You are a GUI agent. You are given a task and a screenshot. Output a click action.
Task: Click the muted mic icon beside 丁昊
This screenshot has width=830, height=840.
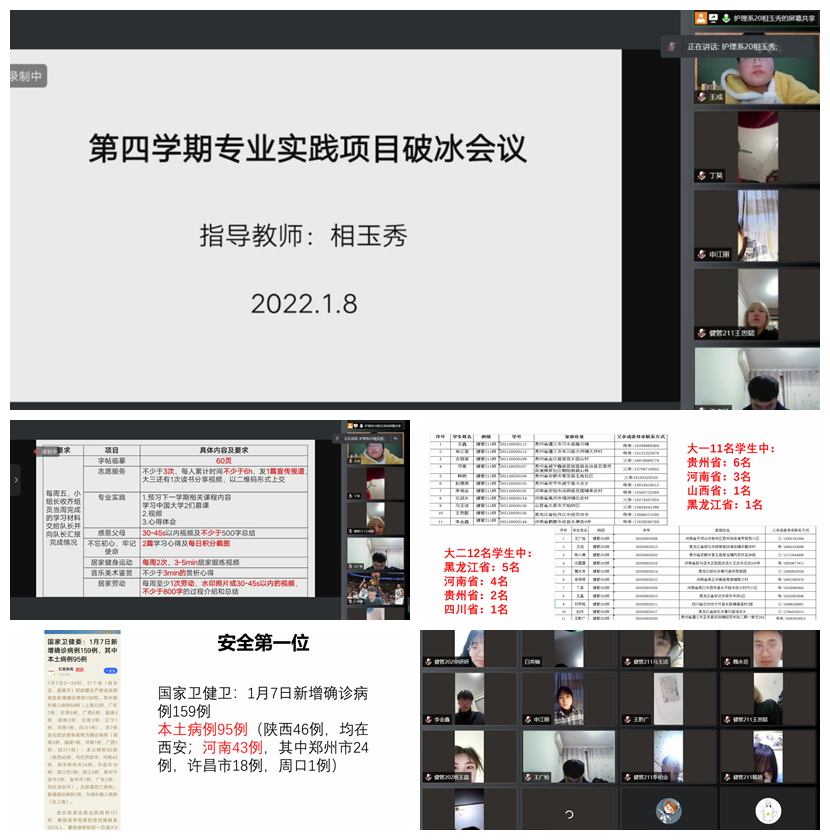coord(702,176)
